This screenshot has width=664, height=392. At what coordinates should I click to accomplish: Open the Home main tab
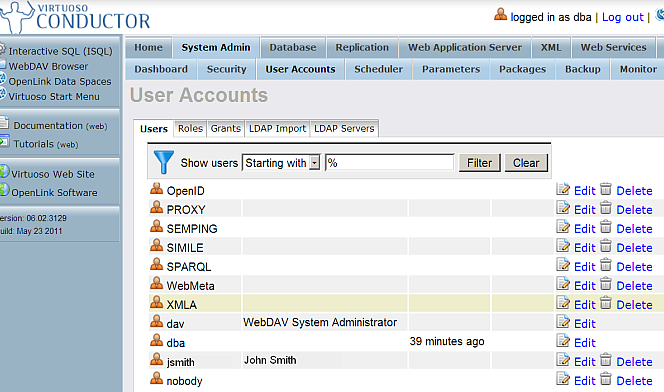(x=148, y=47)
